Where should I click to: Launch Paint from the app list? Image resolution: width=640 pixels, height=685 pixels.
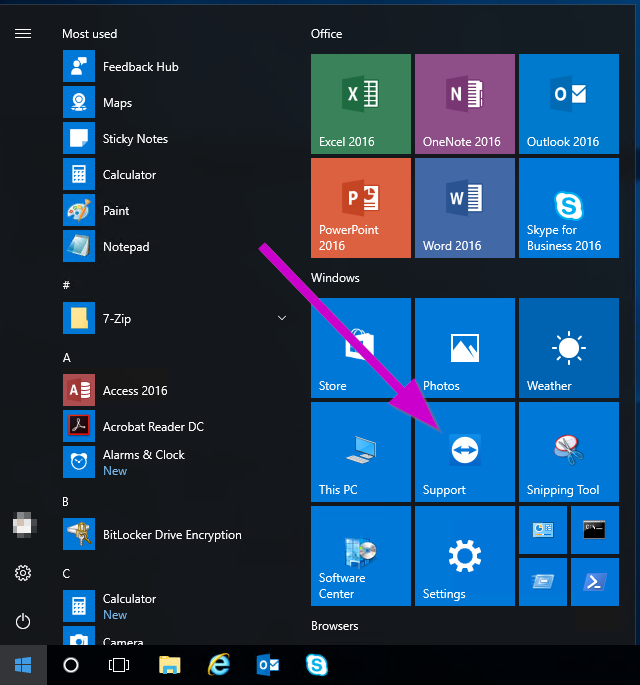tap(175, 211)
